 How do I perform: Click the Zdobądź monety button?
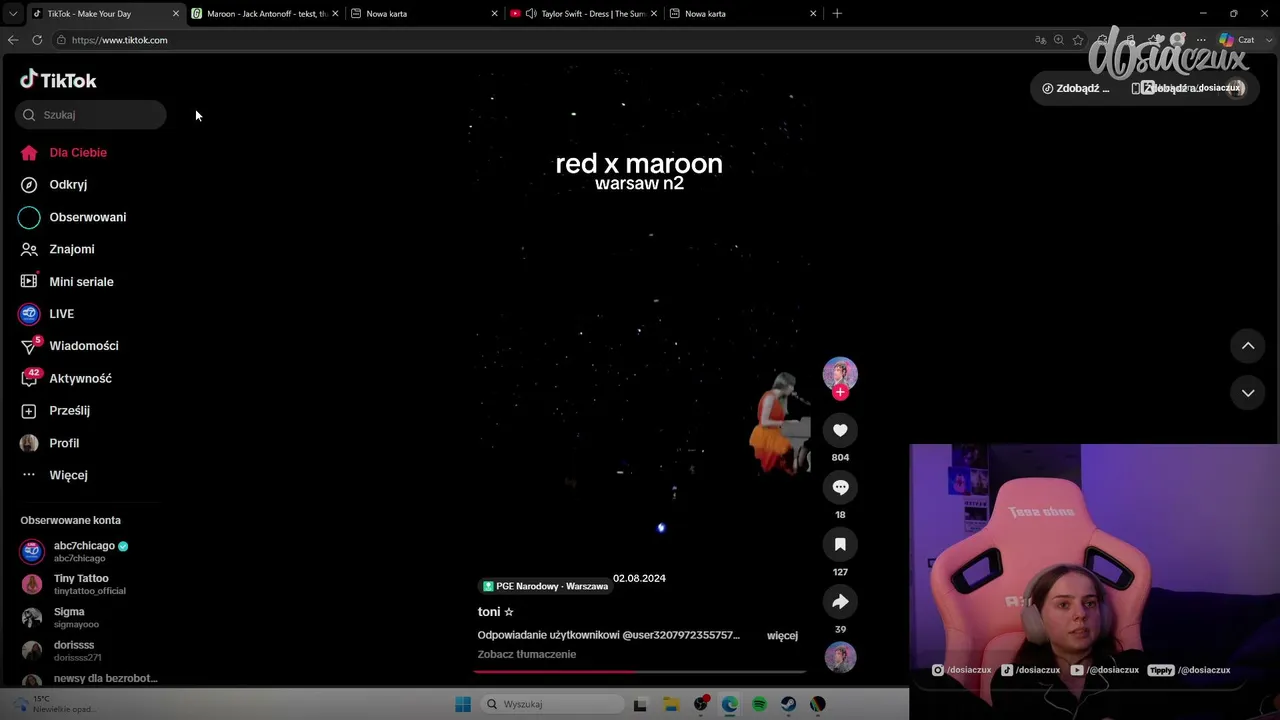pyautogui.click(x=1076, y=88)
